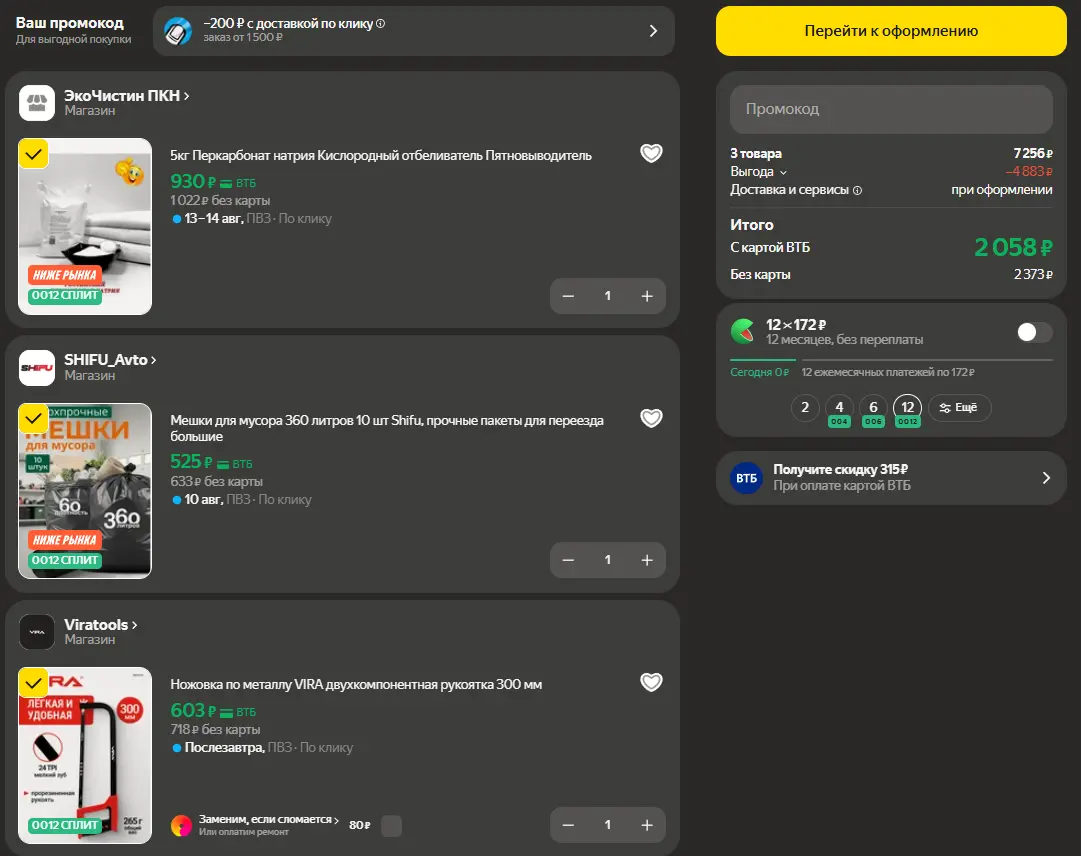Click the Заменим если сломается colorful icon

point(181,825)
